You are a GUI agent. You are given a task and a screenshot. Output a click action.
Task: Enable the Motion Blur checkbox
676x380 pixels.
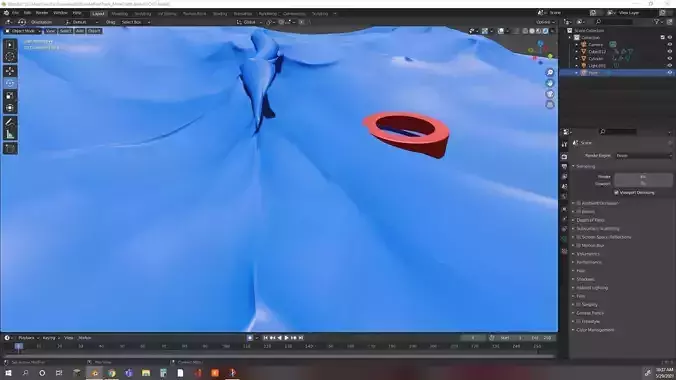pos(579,245)
